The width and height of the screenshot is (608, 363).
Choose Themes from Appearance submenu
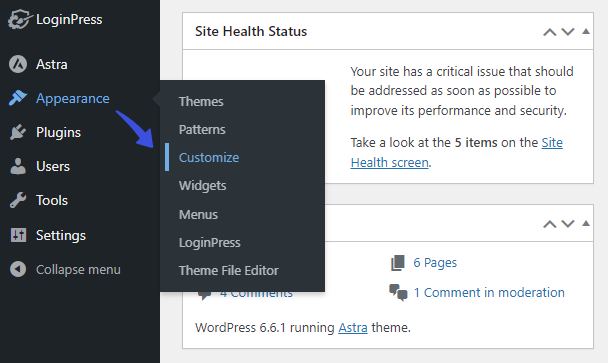[x=201, y=102]
